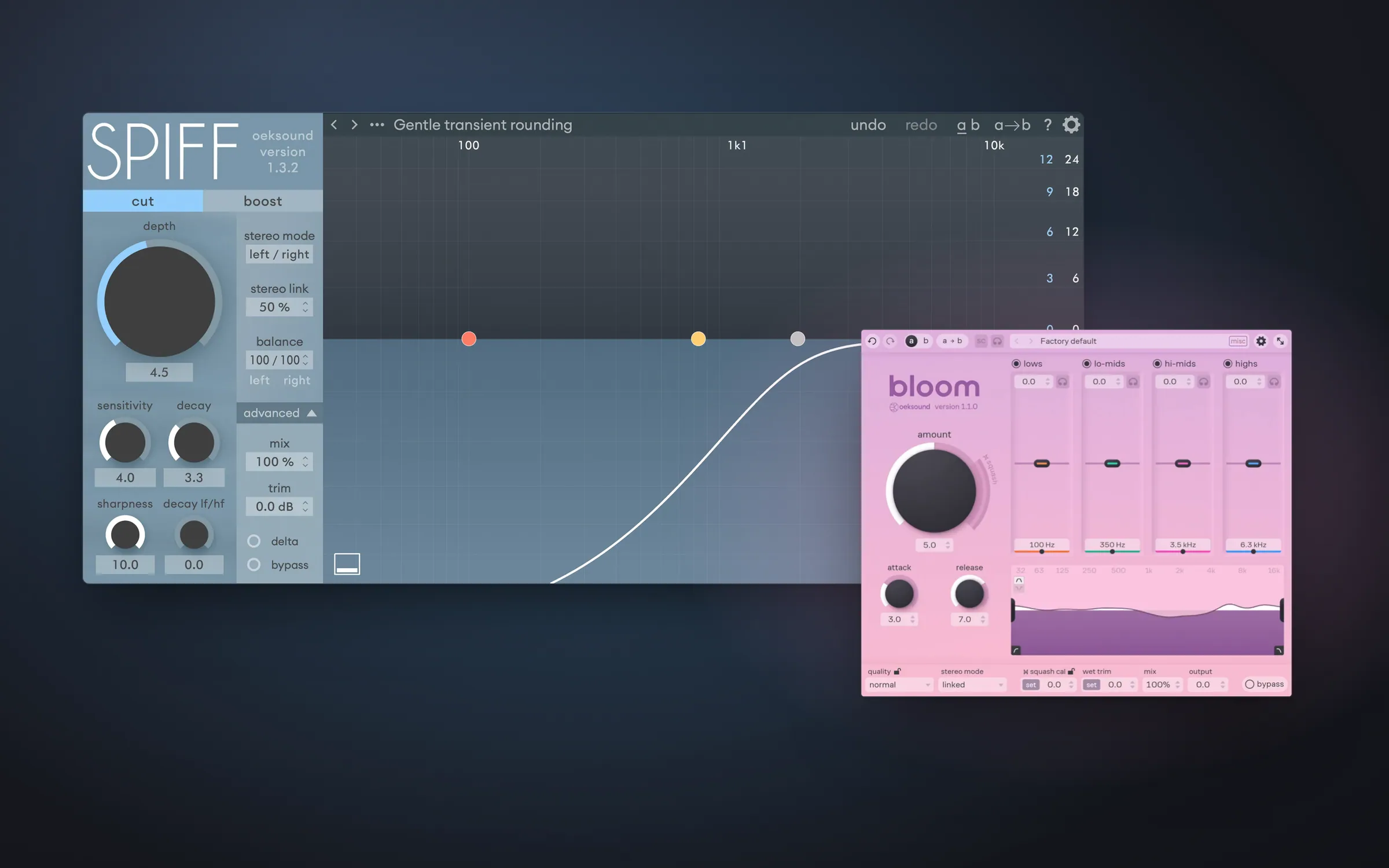Toggle bloom lows band
This screenshot has width=1389, height=868.
[1016, 363]
